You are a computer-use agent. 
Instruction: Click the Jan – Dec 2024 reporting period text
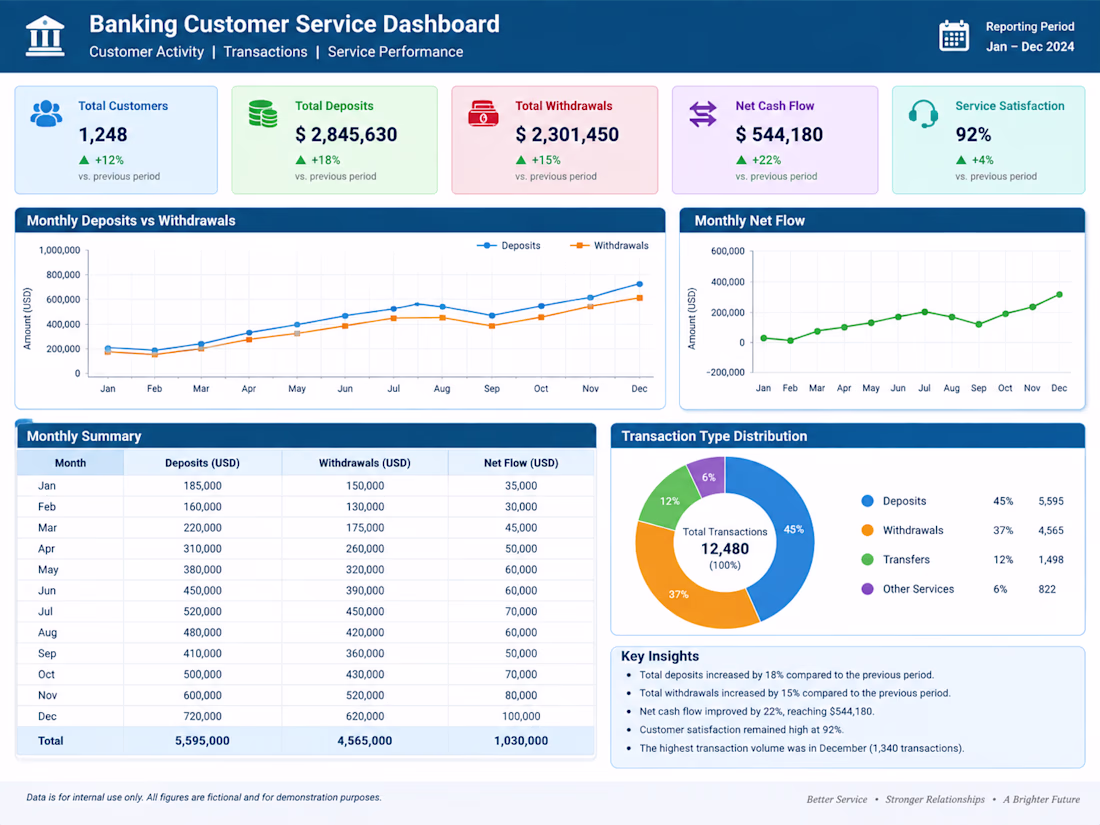[1030, 47]
